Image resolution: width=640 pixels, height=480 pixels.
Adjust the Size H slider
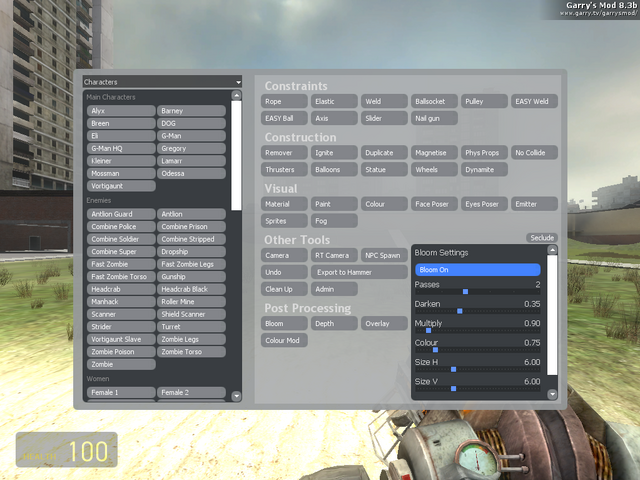(478, 369)
